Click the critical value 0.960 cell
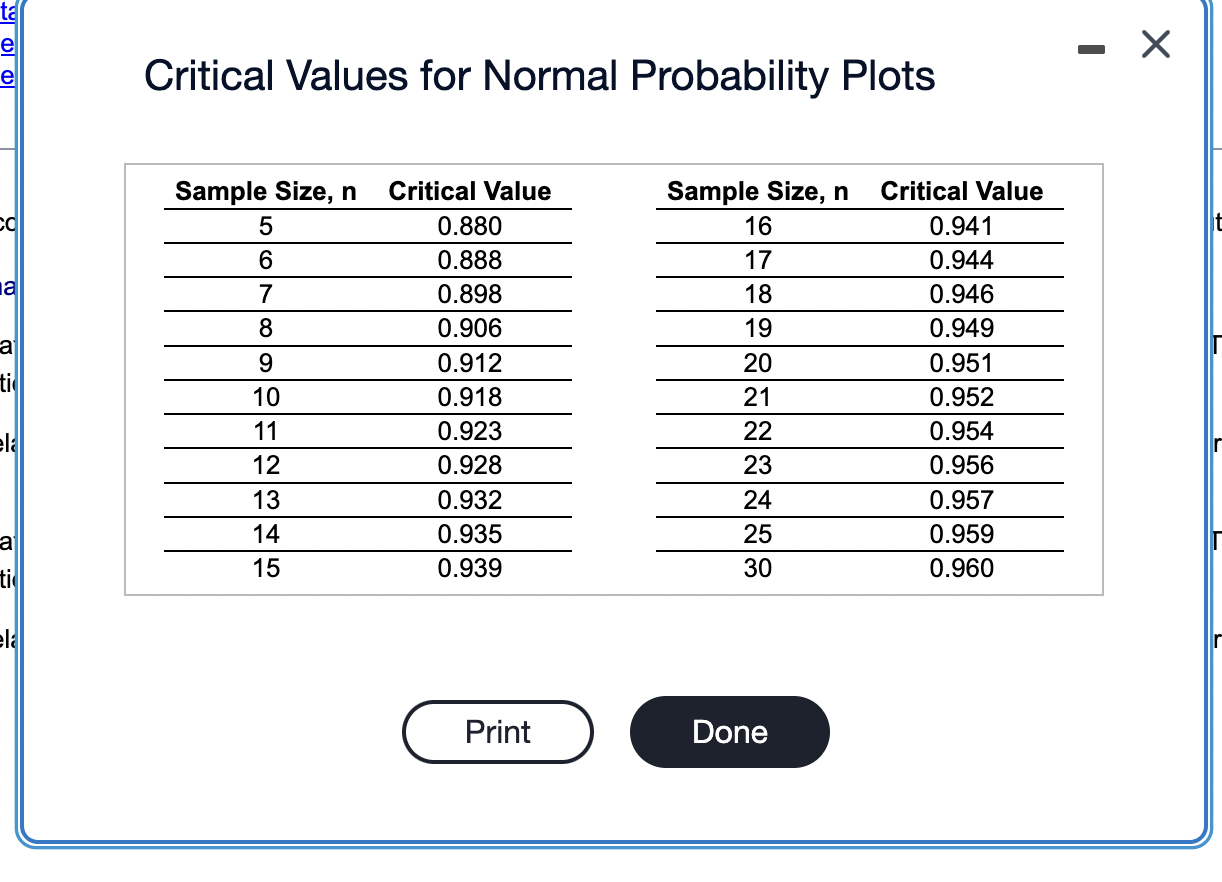 pos(961,568)
